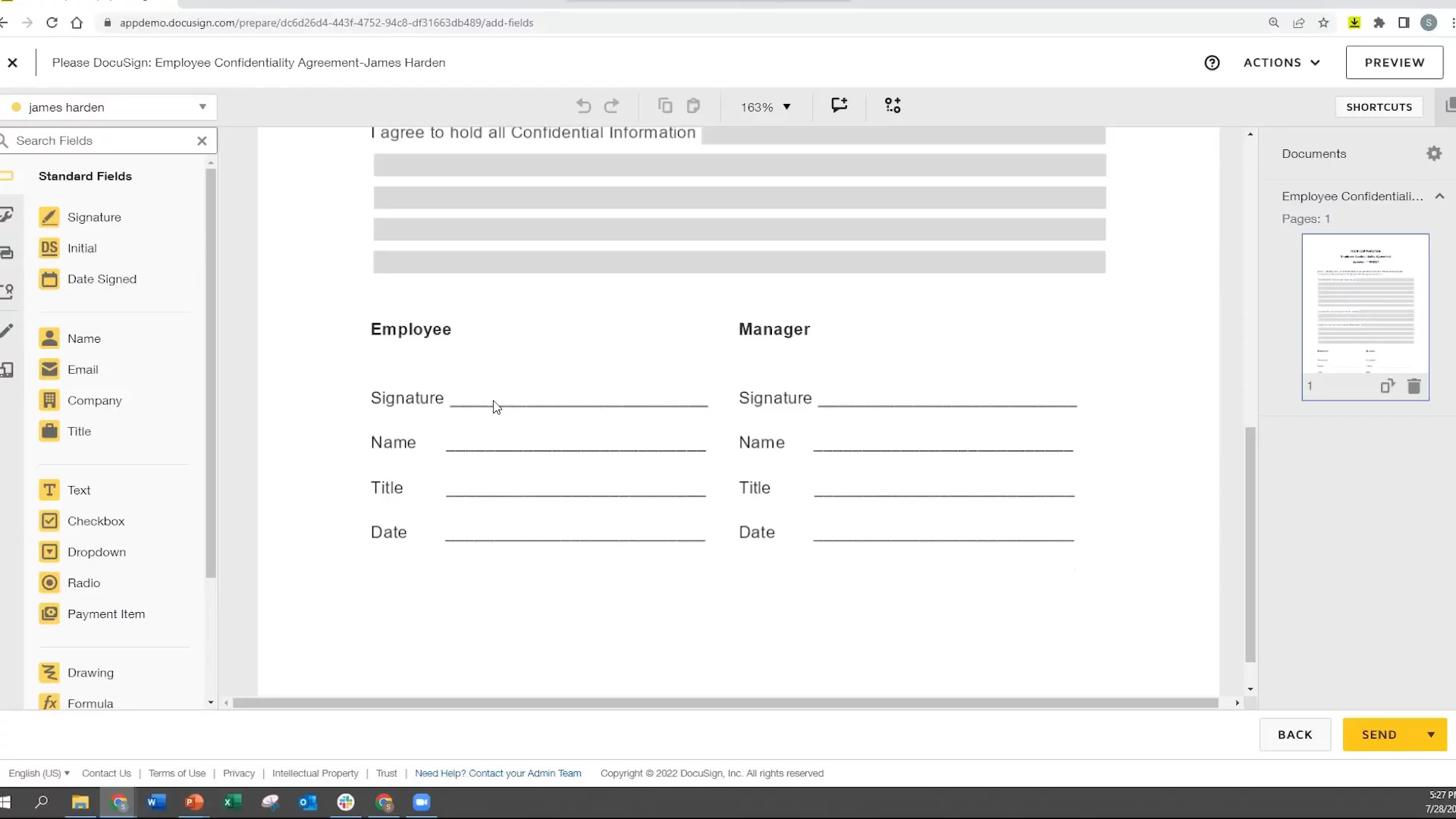Click the BACK button
1456x819 pixels.
1294,735
